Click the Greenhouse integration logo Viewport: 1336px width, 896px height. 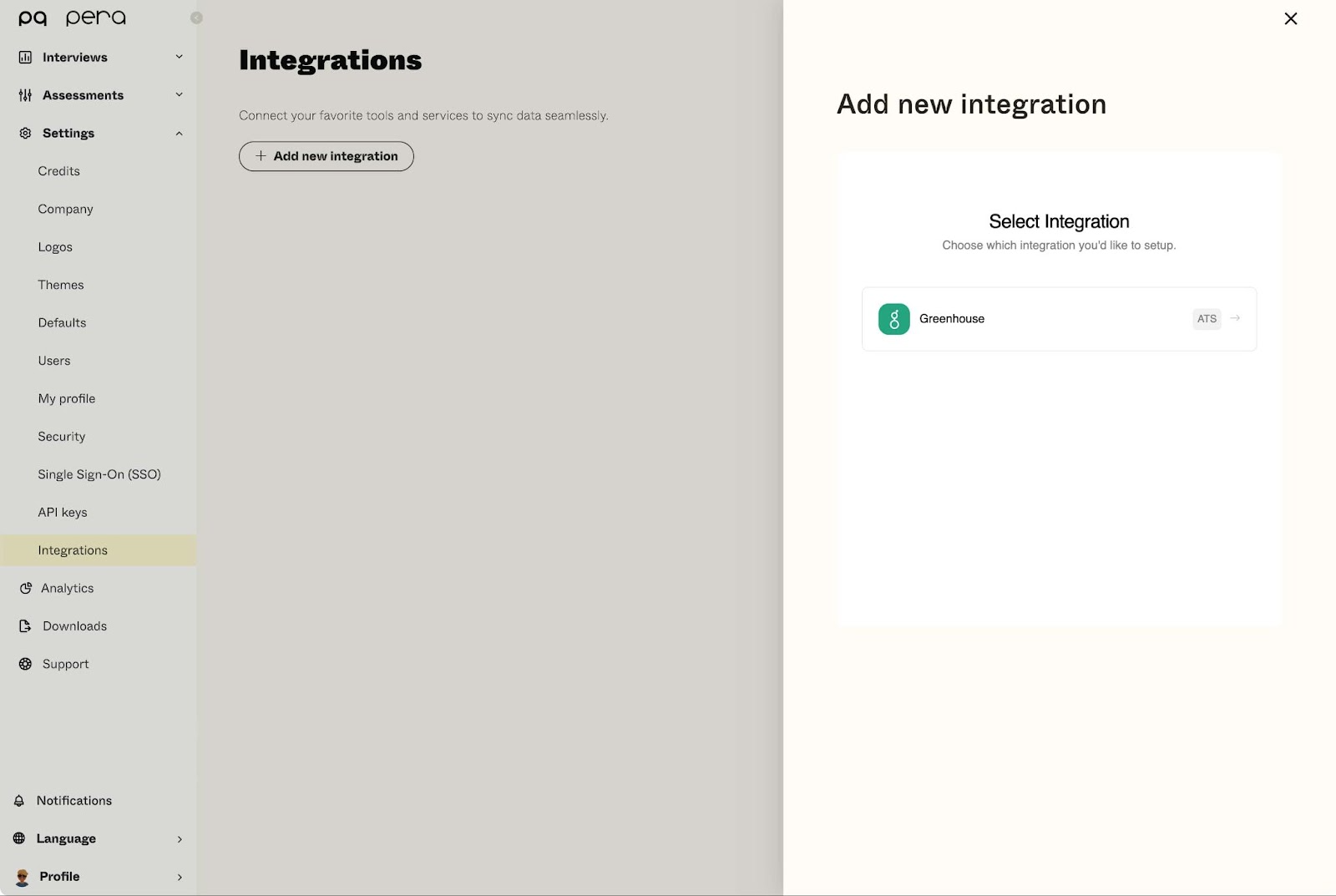(x=893, y=319)
